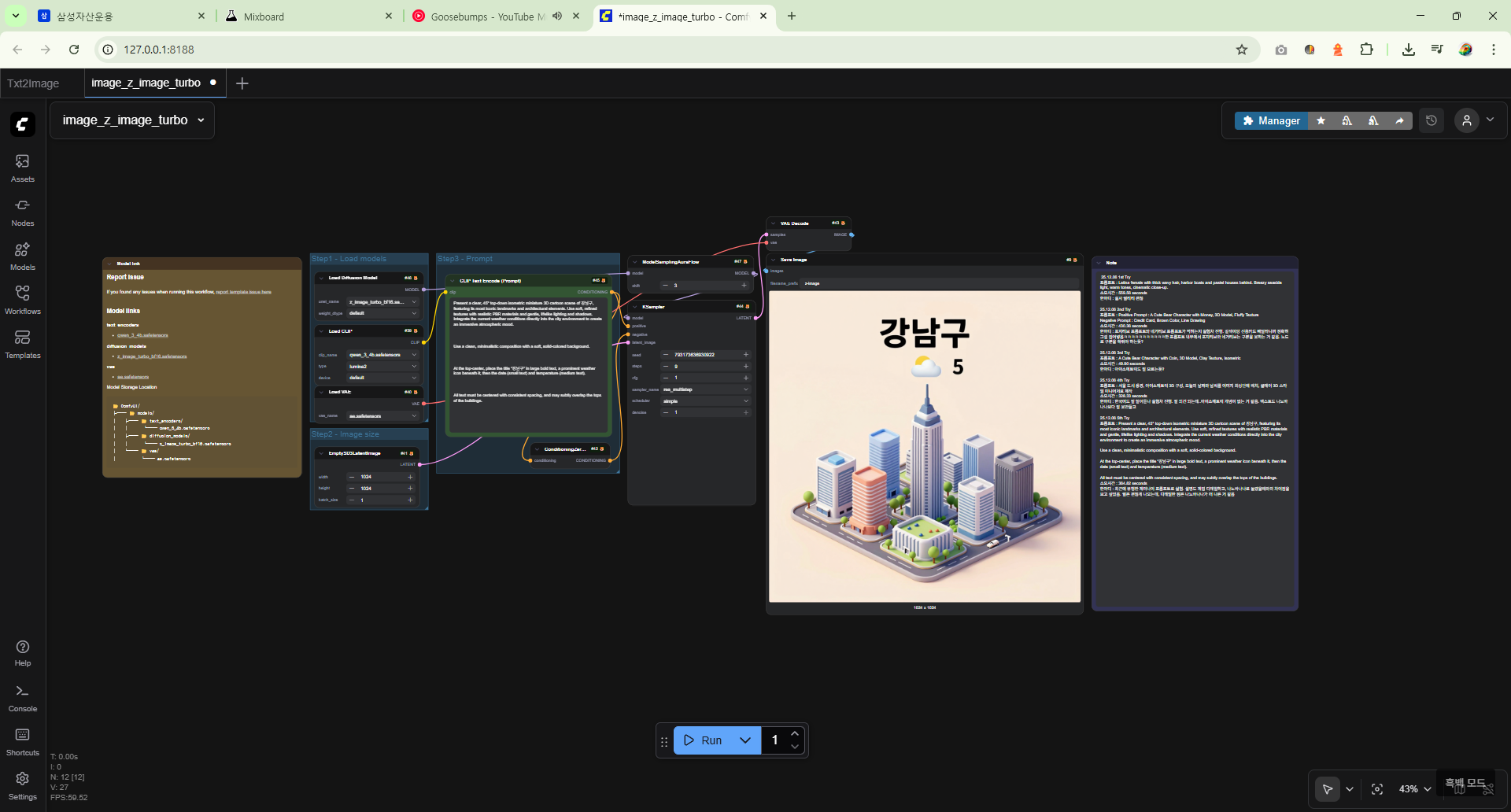Click the generated 강남구 city image preview
This screenshot has width=1511, height=812.
click(924, 446)
